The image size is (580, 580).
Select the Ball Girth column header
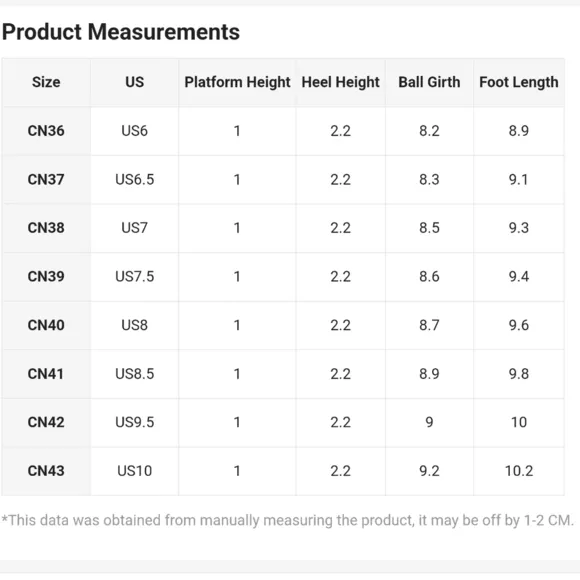(x=429, y=82)
